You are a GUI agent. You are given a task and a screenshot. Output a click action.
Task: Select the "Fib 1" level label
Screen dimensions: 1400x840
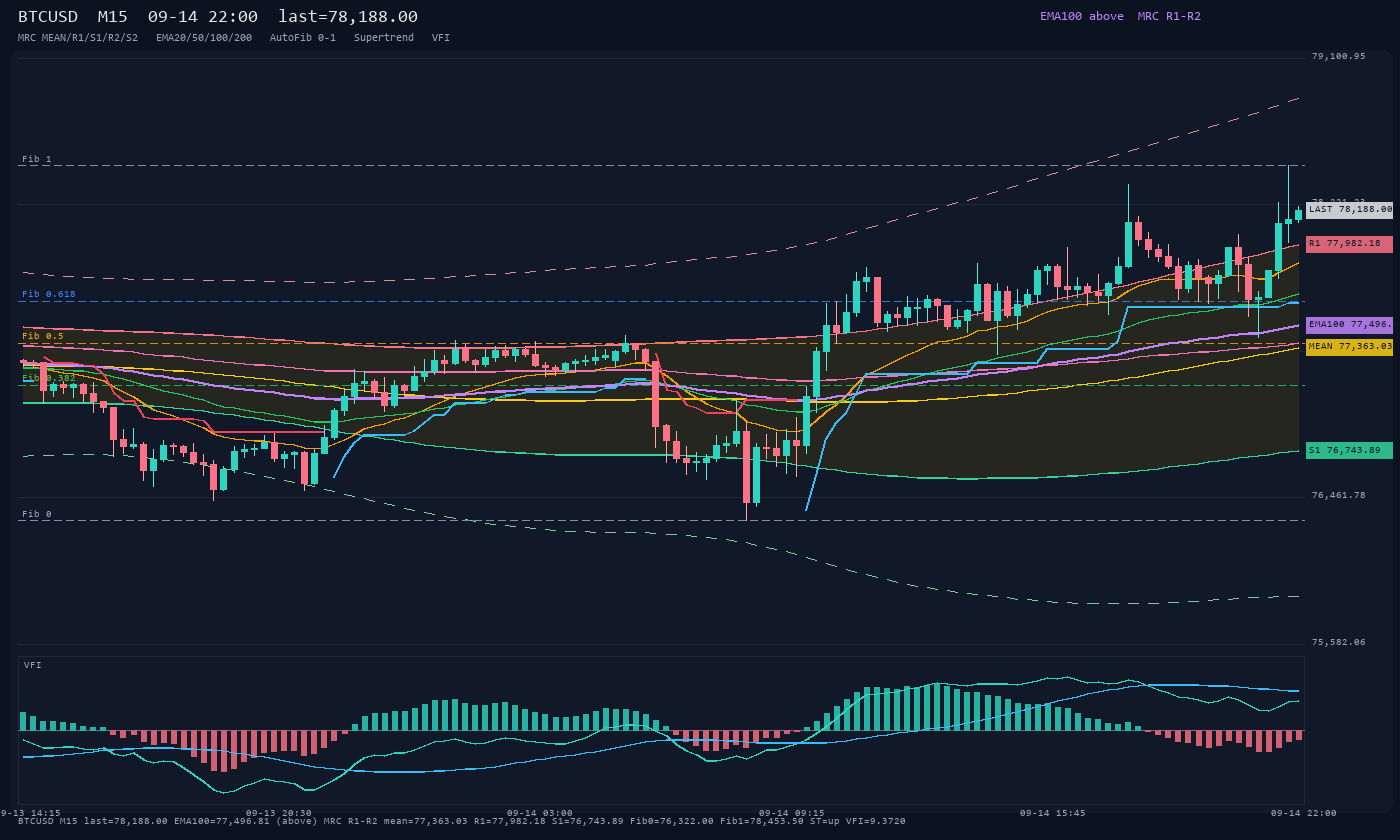point(37,160)
